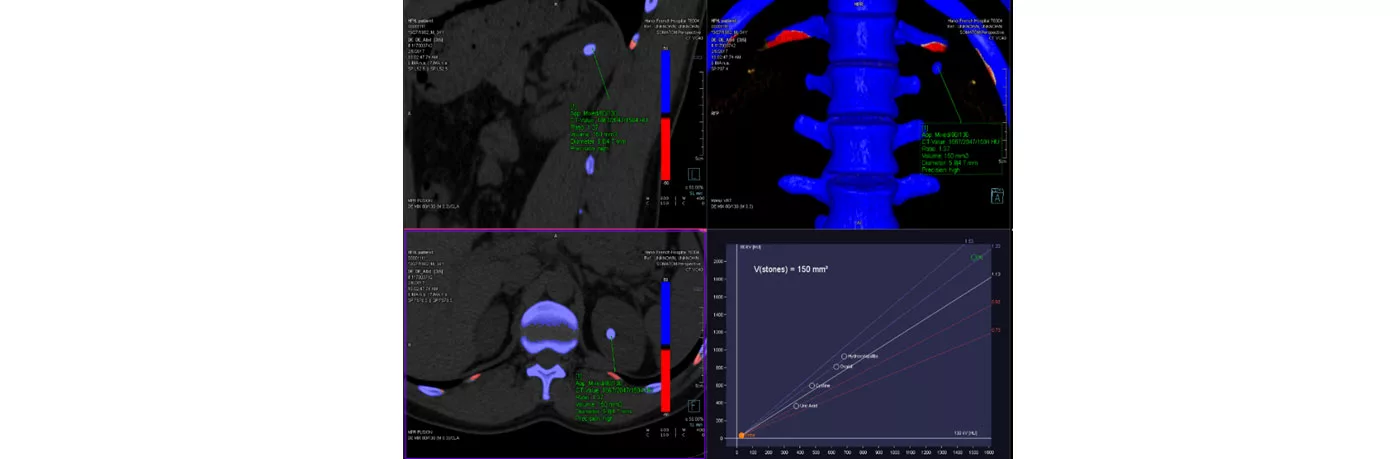Select the Uric Acid reference point on the graph
Viewport: 1400px width, 459px height.
tap(796, 405)
